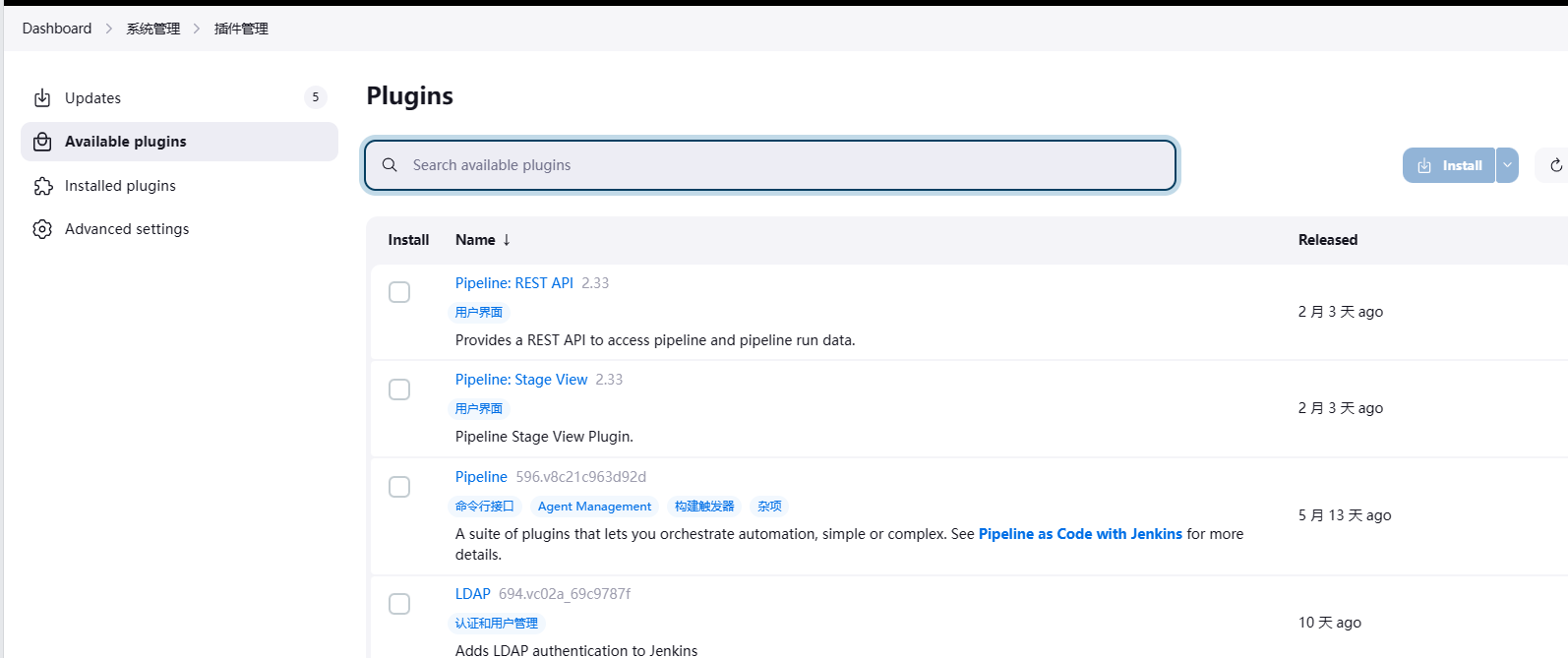This screenshot has height=658, width=1568.
Task: Click the Available plugins shopping bag icon
Action: pos(42,142)
